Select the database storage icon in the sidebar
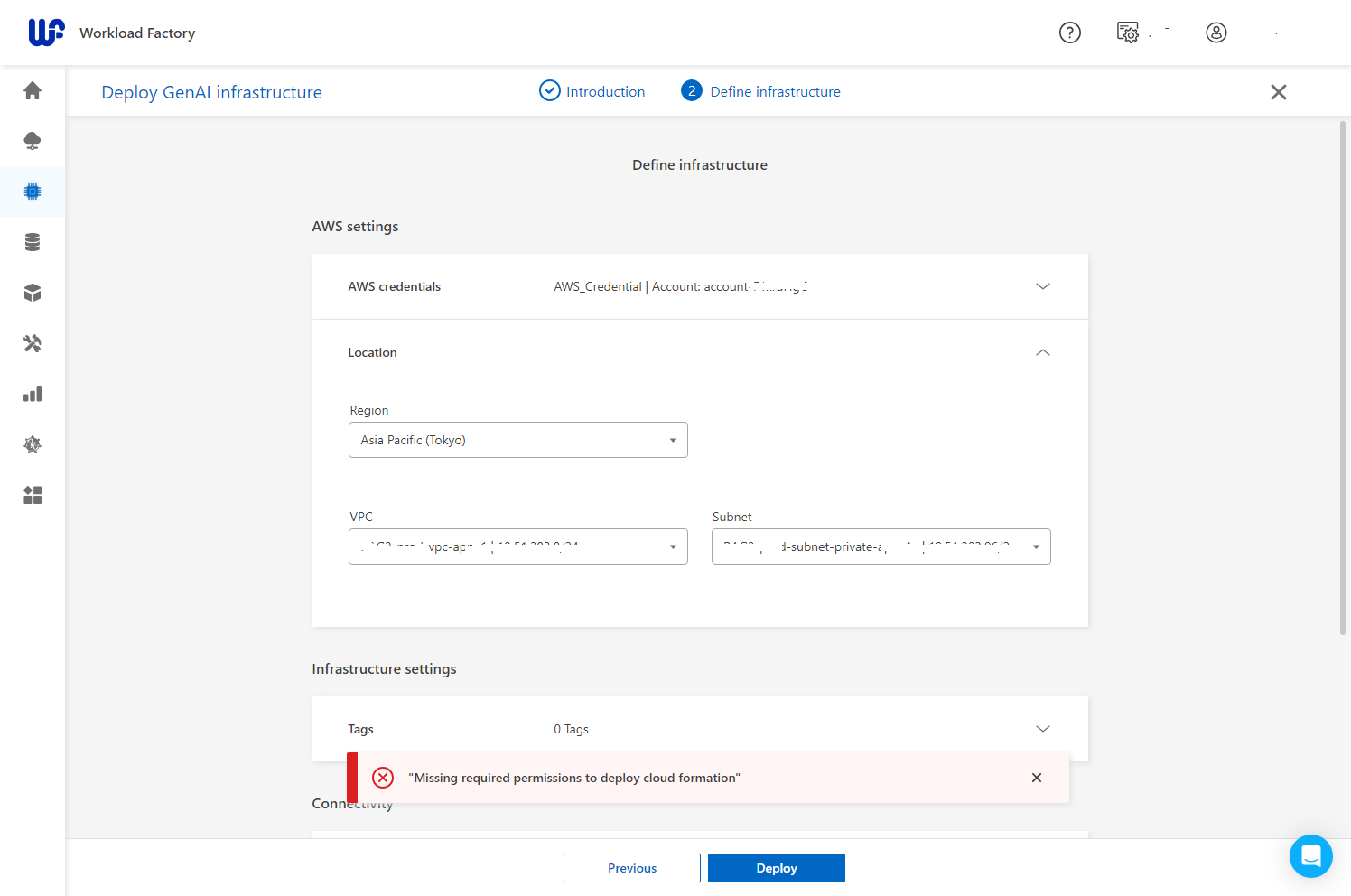Viewport: 1351px width, 896px height. coord(33,241)
